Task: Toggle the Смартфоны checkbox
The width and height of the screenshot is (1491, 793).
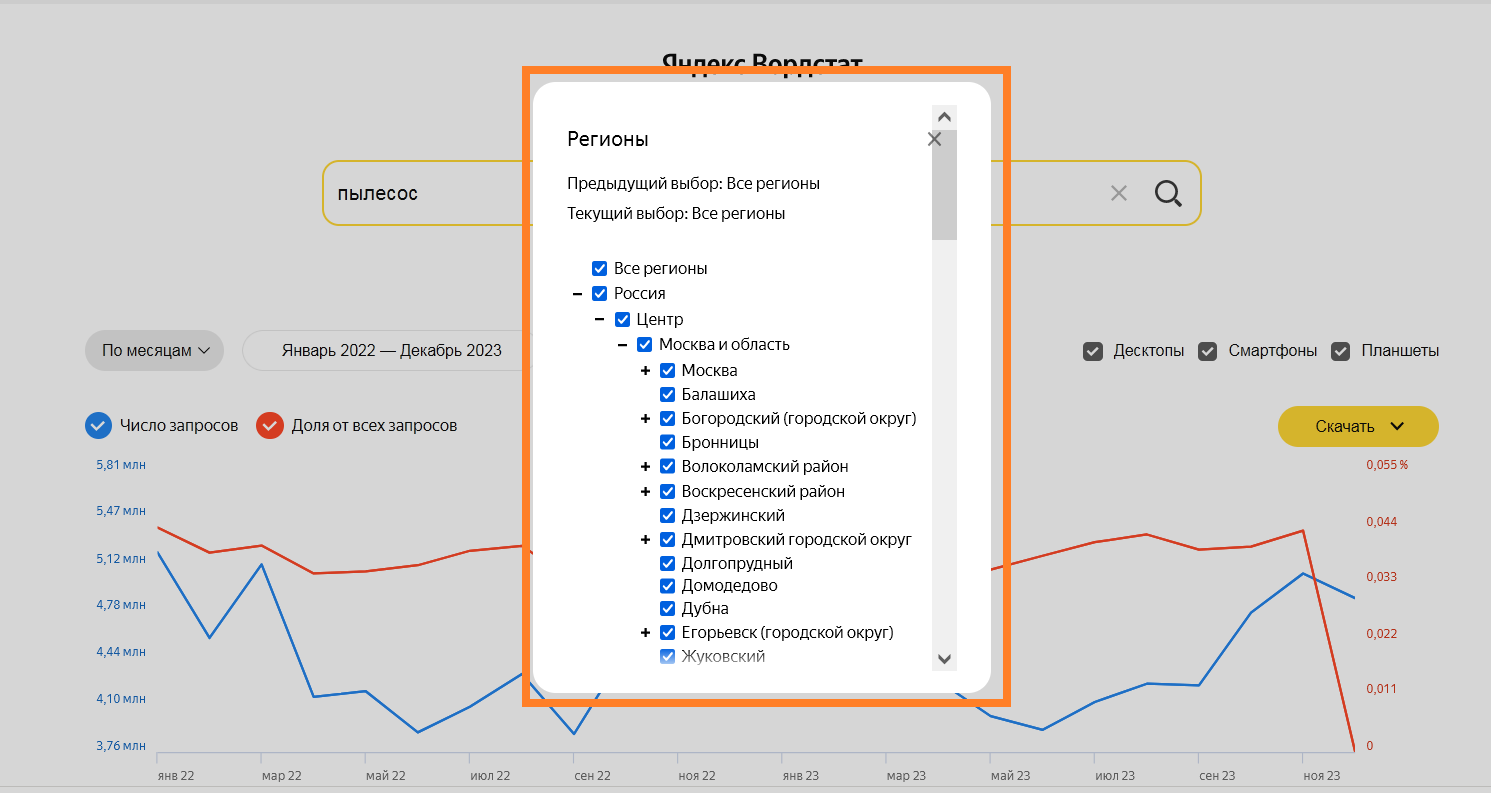Action: [1208, 351]
